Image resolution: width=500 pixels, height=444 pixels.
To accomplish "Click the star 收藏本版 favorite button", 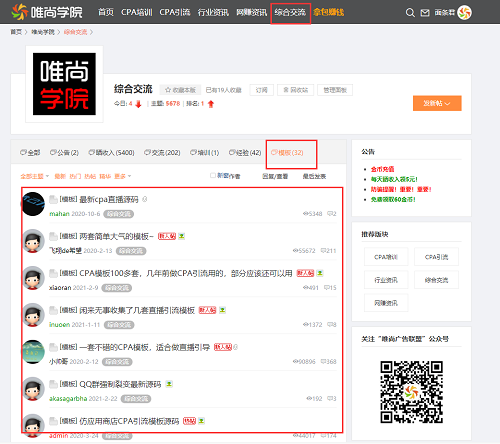I will pos(180,90).
